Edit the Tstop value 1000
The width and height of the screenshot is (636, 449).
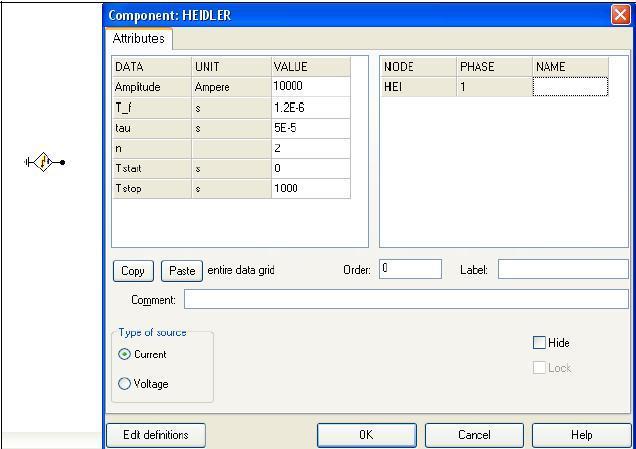[x=310, y=188]
